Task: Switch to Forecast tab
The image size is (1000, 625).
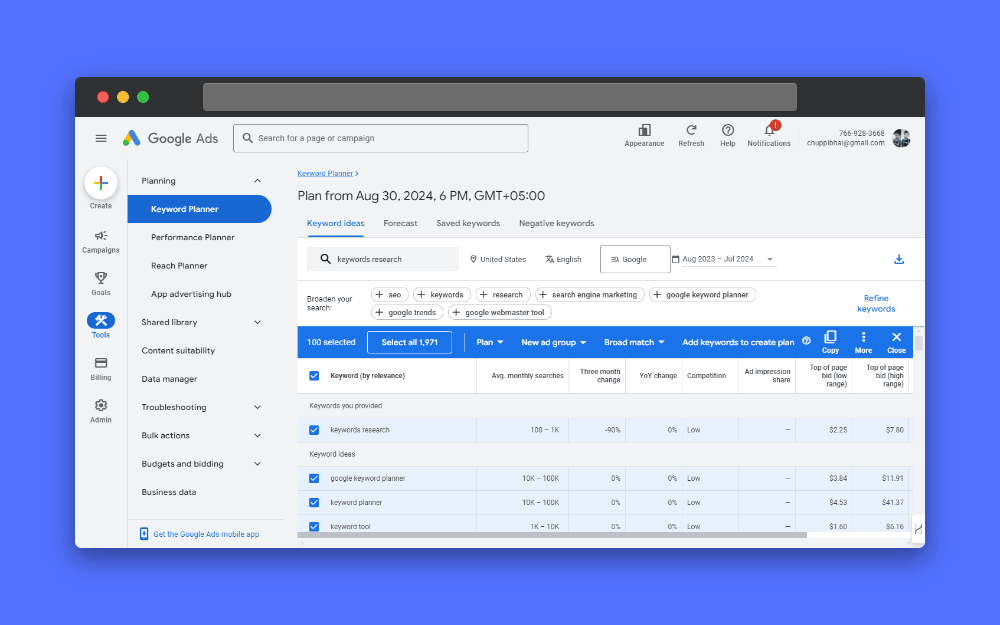Action: click(400, 223)
